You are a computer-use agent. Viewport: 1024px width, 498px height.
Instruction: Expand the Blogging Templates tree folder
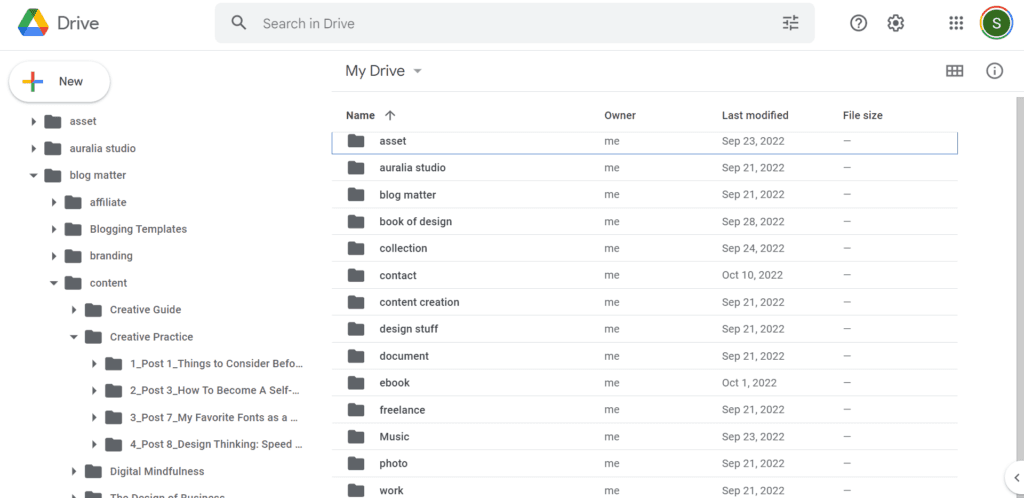pos(54,229)
